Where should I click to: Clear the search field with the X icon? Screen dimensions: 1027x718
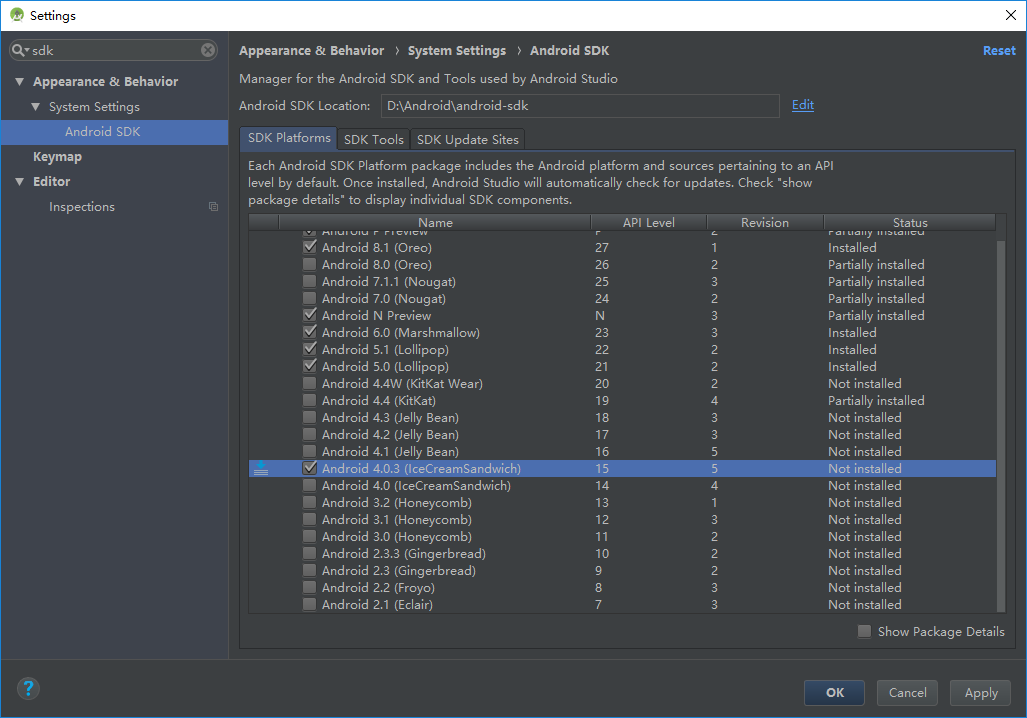click(x=208, y=50)
